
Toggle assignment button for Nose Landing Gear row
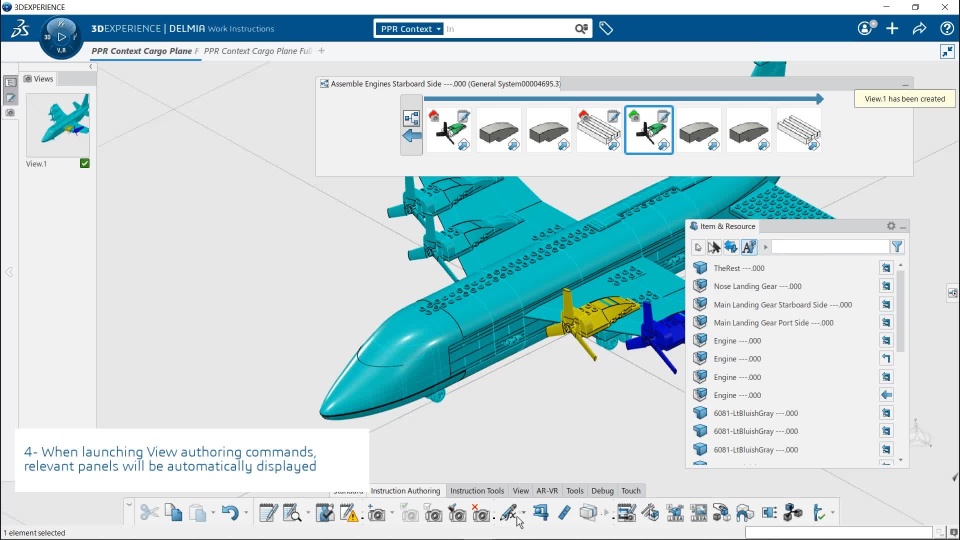pos(886,286)
